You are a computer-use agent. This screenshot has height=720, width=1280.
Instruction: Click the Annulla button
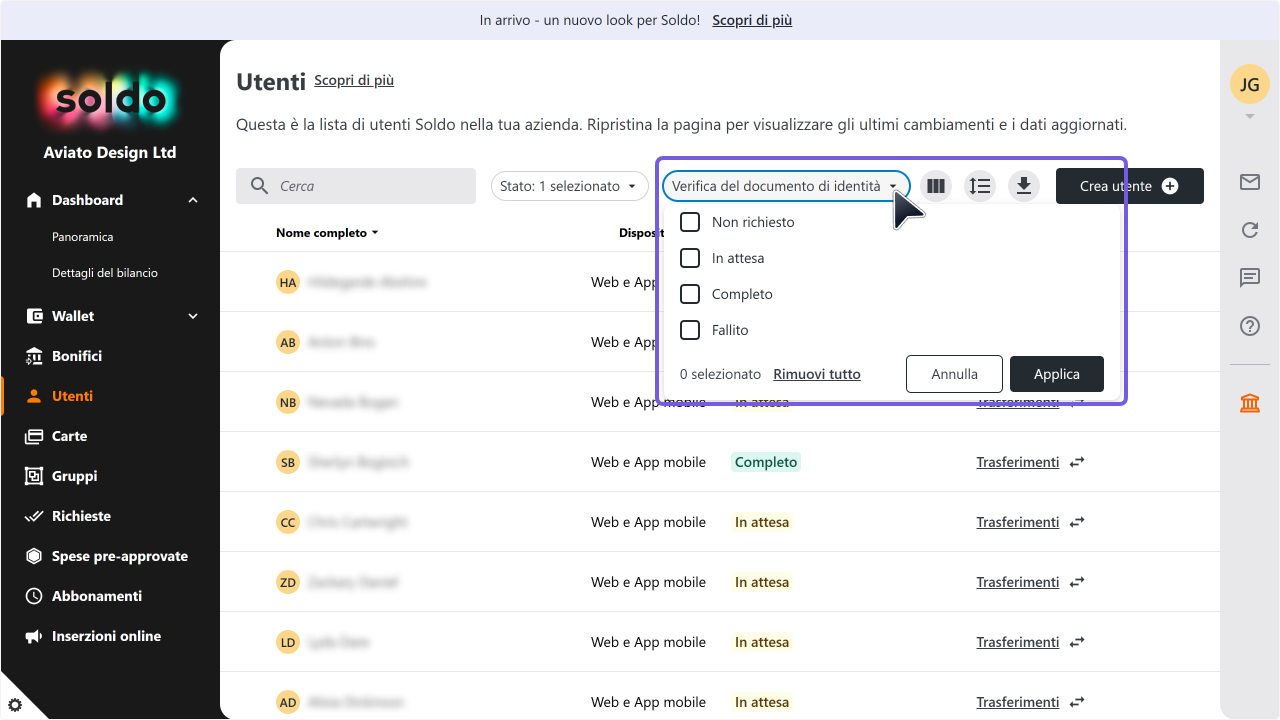tap(954, 374)
